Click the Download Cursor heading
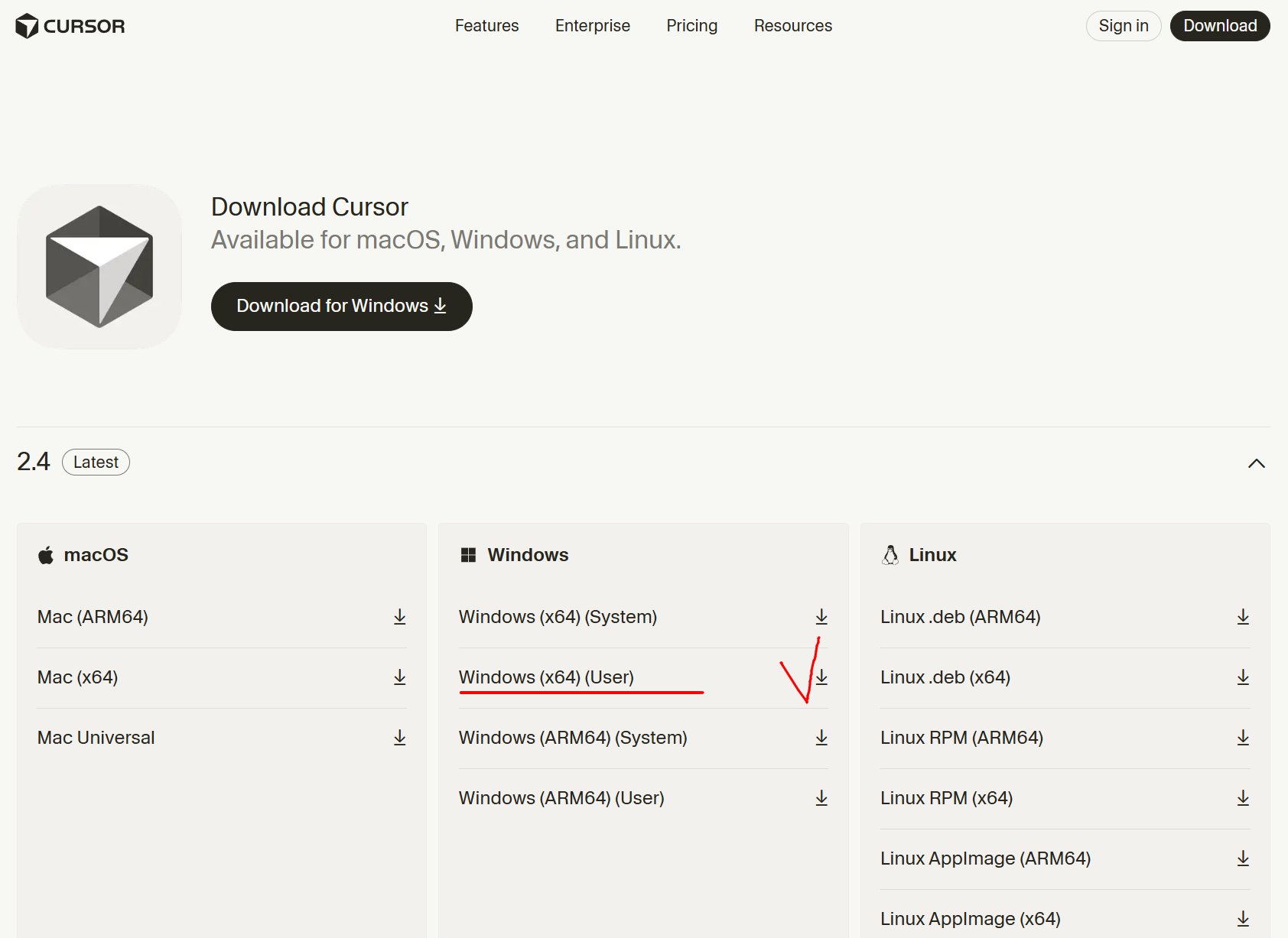This screenshot has height=938, width=1288. 310,207
